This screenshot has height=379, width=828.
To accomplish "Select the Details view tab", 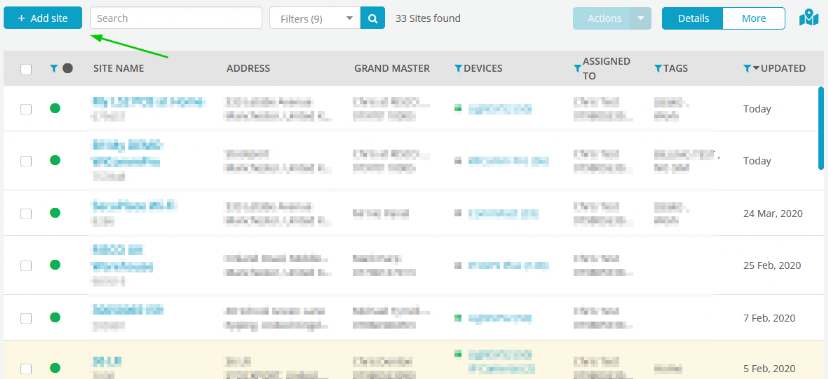I will (x=693, y=18).
